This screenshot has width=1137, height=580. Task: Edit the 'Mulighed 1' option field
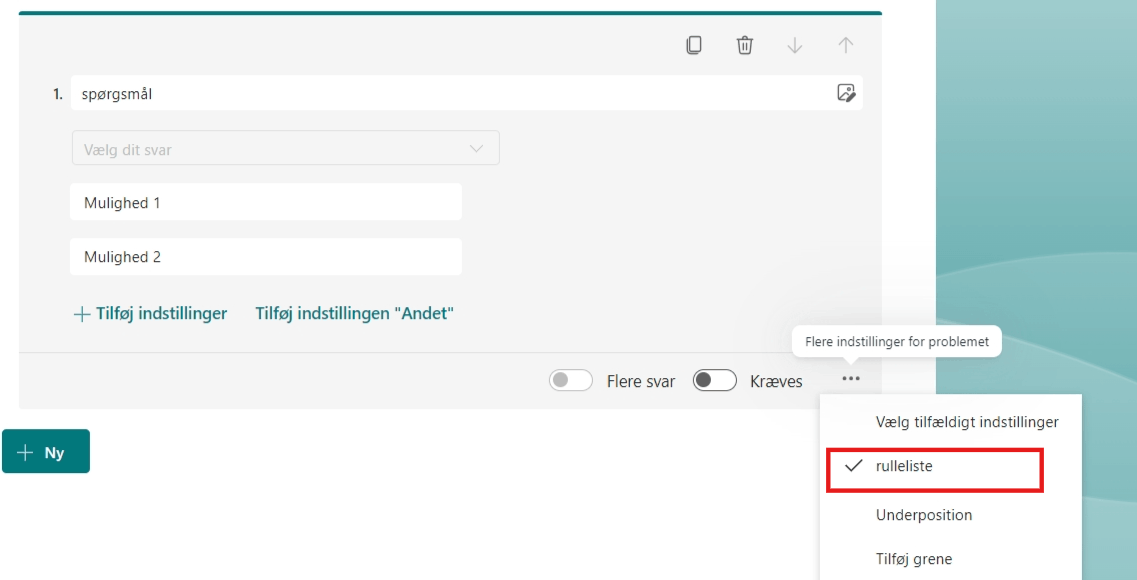266,202
